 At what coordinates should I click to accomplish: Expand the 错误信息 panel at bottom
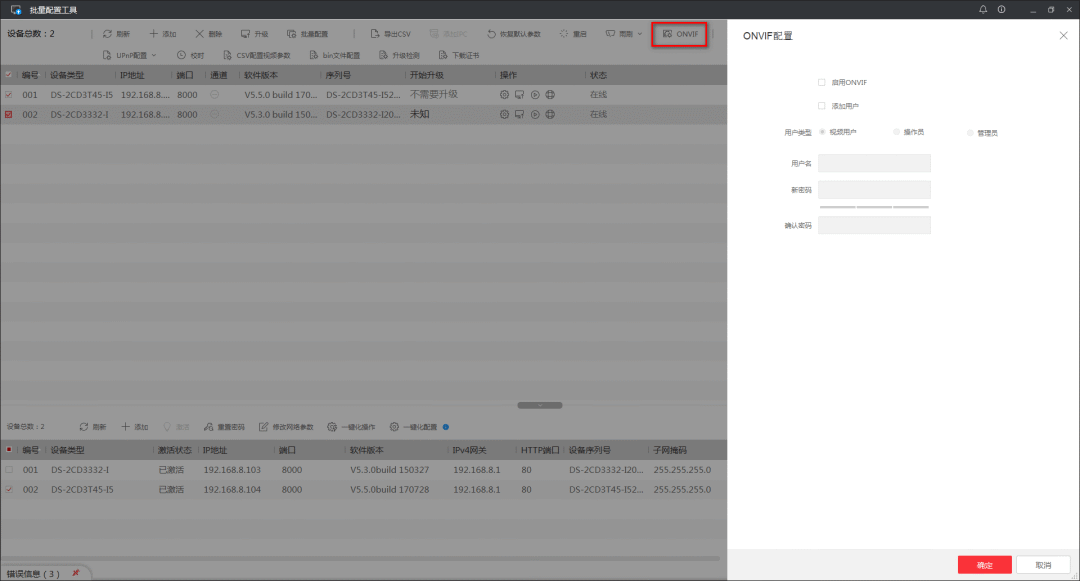[x=34, y=574]
